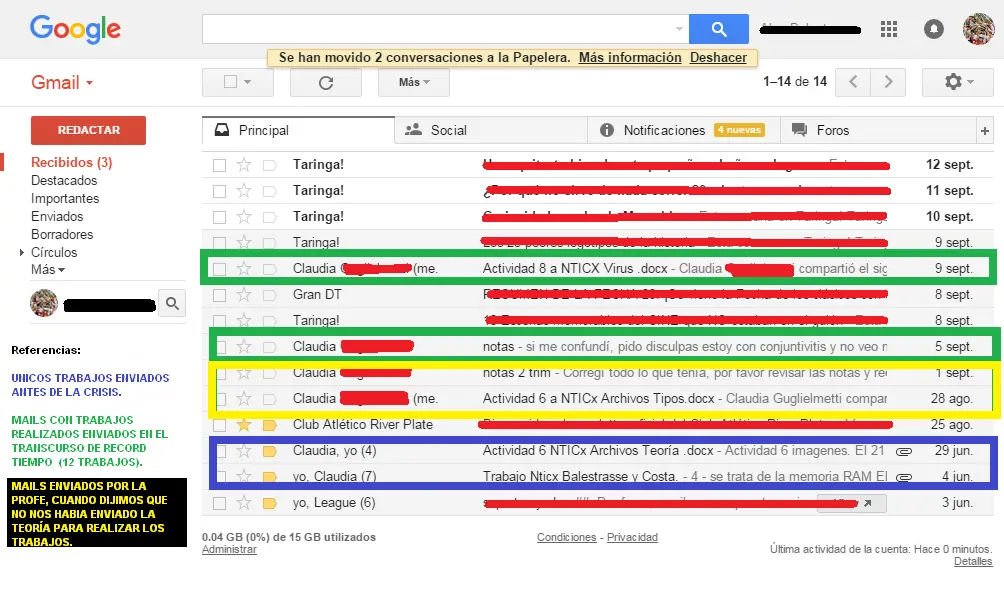Star the Actividad 8 a NTICX Virus email
Screen dimensions: 1004x598
(244, 269)
